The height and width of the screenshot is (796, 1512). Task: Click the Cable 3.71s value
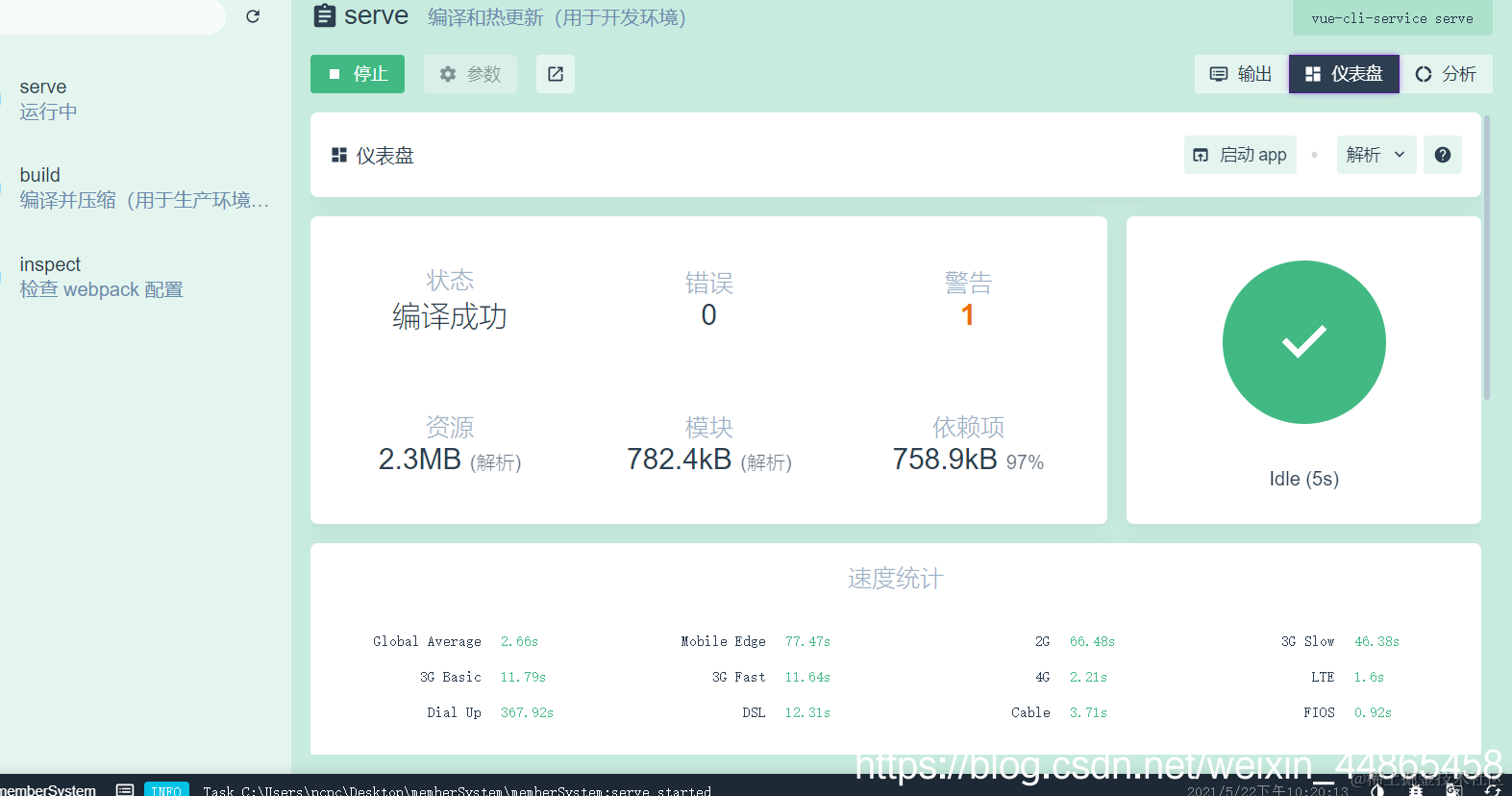(x=1088, y=712)
